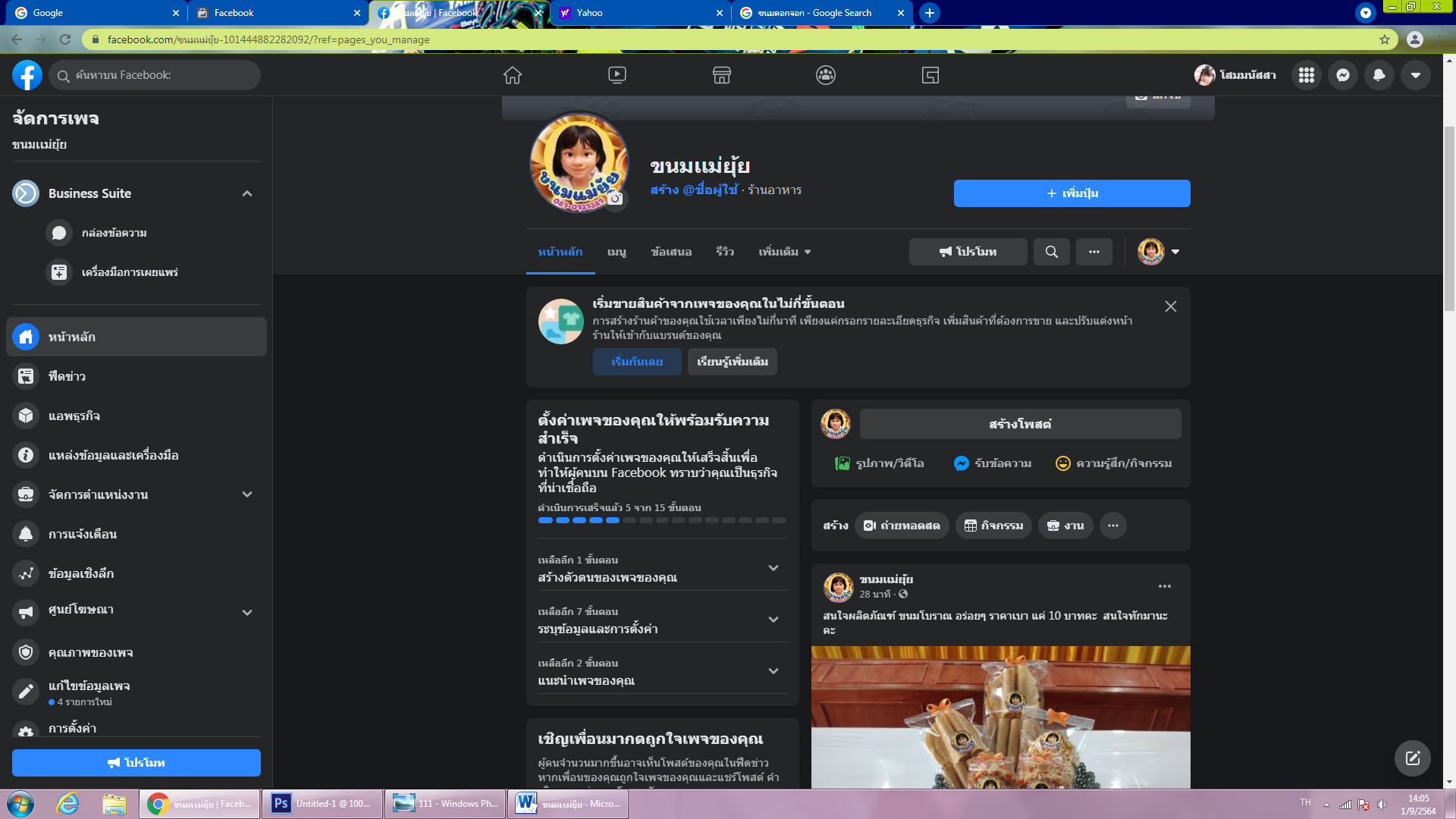Open the Facebook Watch video icon
The width and height of the screenshot is (1456, 819).
coord(617,75)
